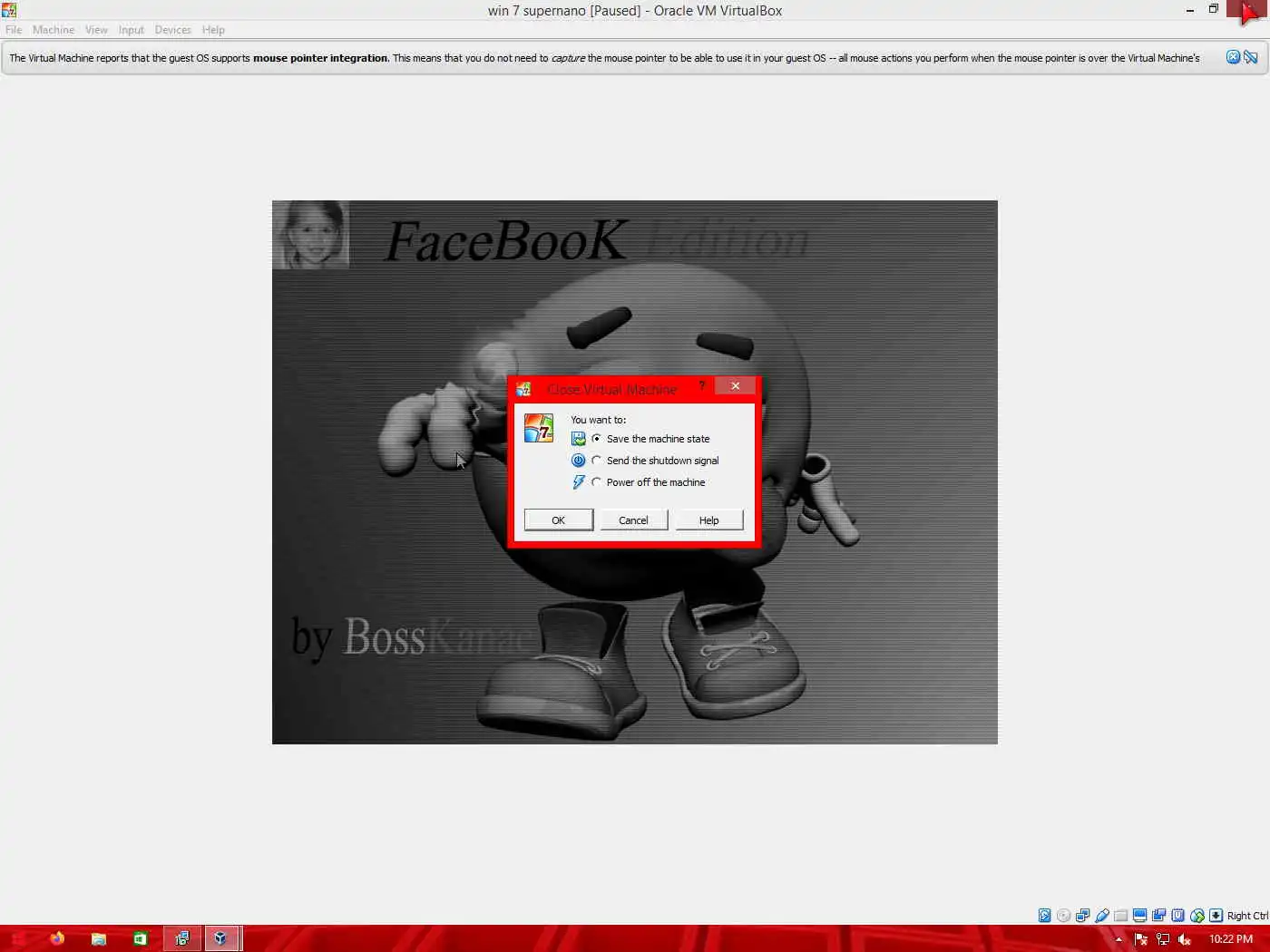Open the View menu
The image size is (1270, 952).
[96, 30]
